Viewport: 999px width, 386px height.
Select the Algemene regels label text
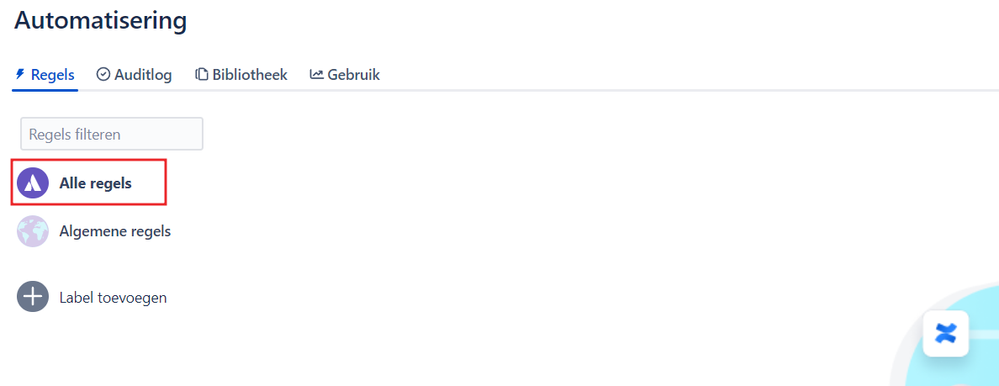pos(115,231)
